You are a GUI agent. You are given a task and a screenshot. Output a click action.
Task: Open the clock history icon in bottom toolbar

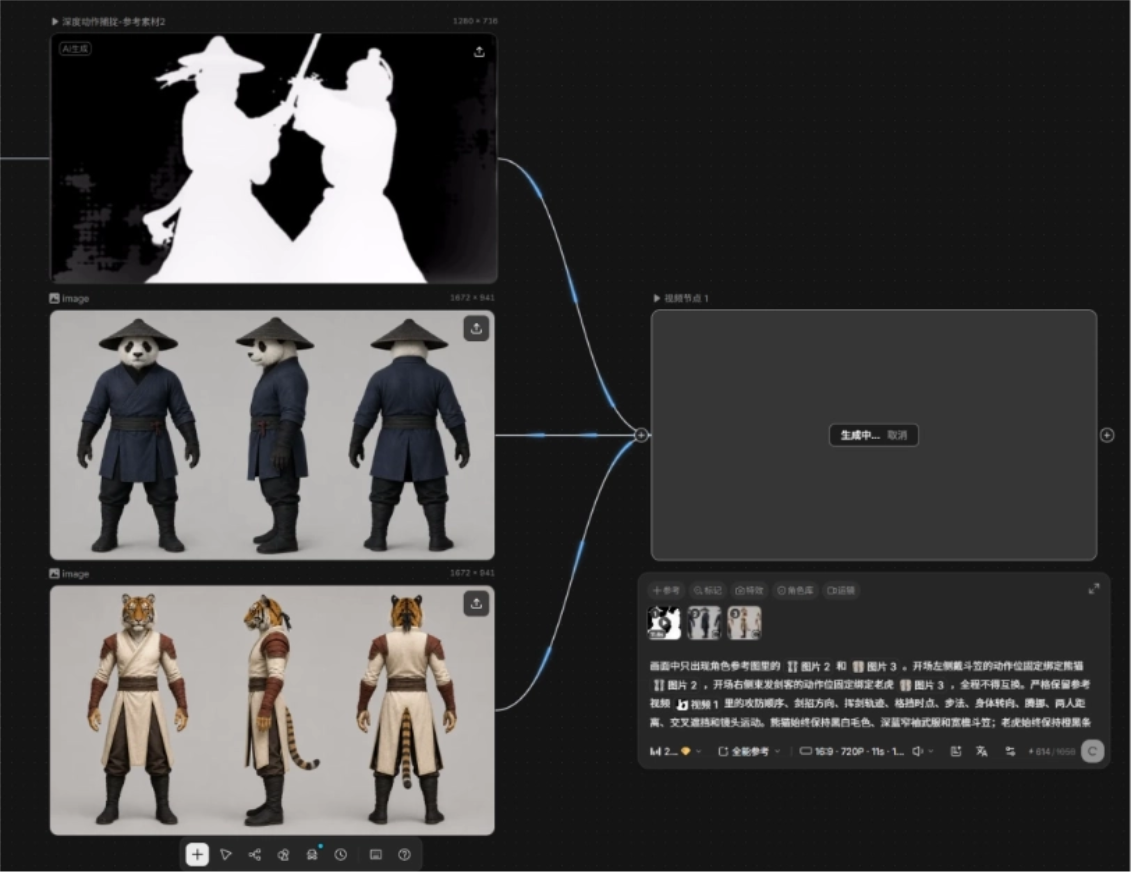(x=340, y=855)
